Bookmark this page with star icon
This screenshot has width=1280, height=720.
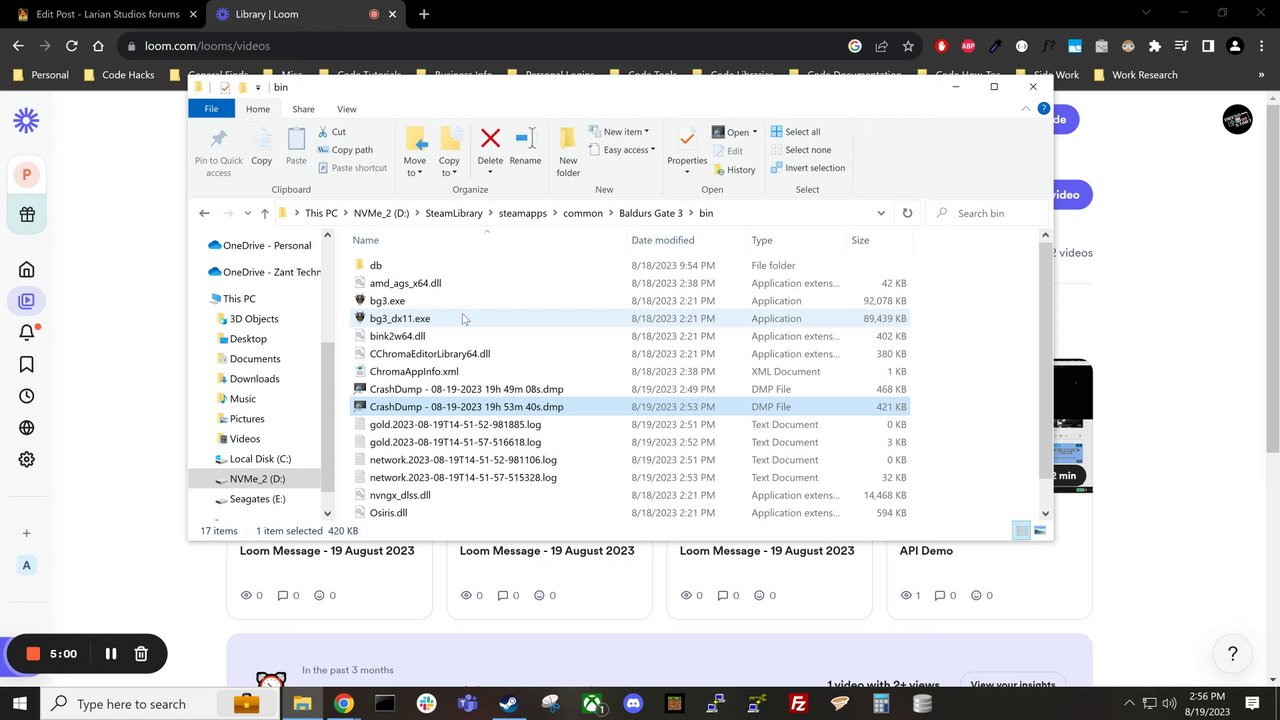click(x=908, y=46)
